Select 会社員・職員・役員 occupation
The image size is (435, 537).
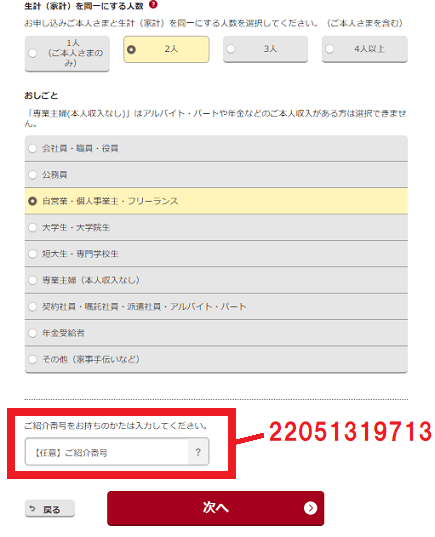pos(216,148)
